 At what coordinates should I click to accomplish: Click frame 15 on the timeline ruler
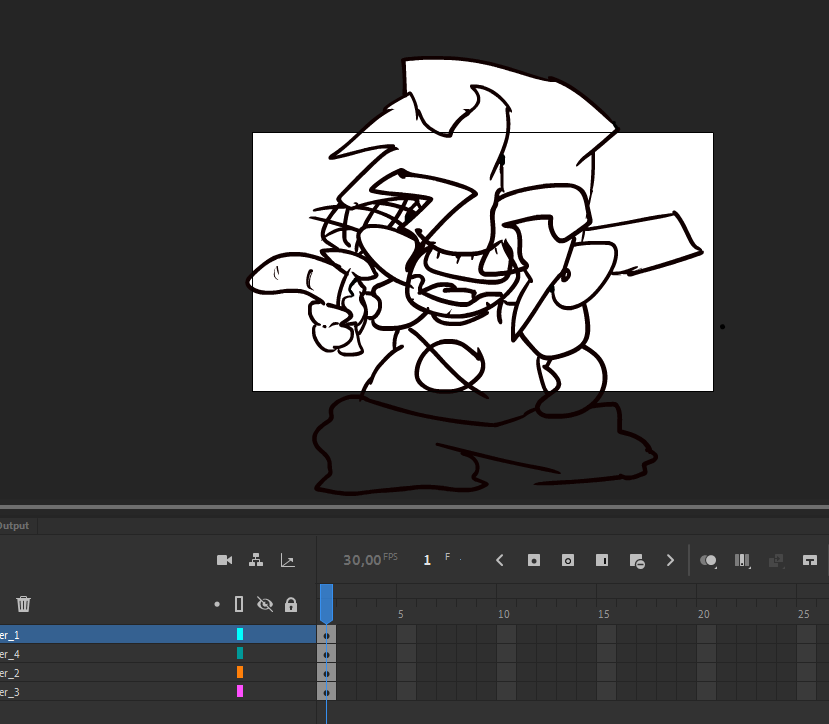pyautogui.click(x=603, y=614)
